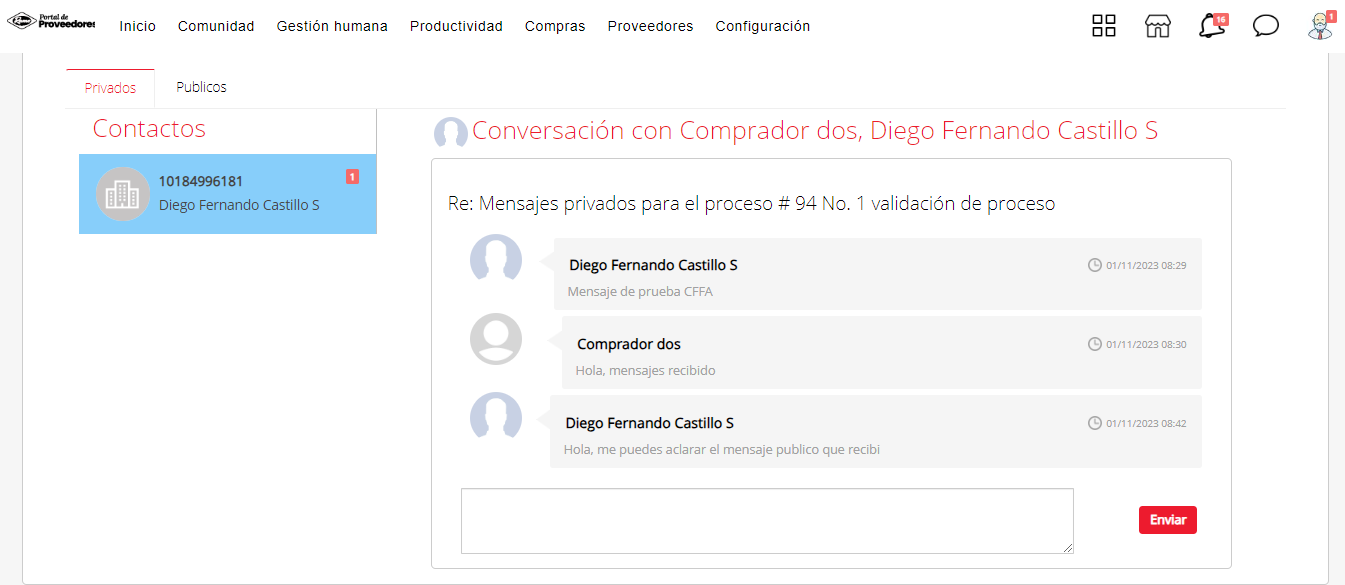The width and height of the screenshot is (1345, 585).
Task: Click the building icon of contact 10184996181
Action: click(122, 194)
